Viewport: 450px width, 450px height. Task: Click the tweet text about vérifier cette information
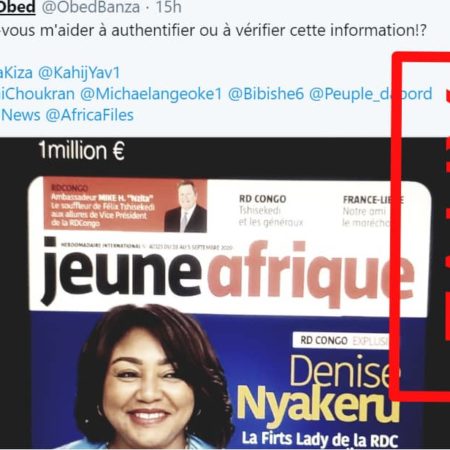[x=213, y=30]
